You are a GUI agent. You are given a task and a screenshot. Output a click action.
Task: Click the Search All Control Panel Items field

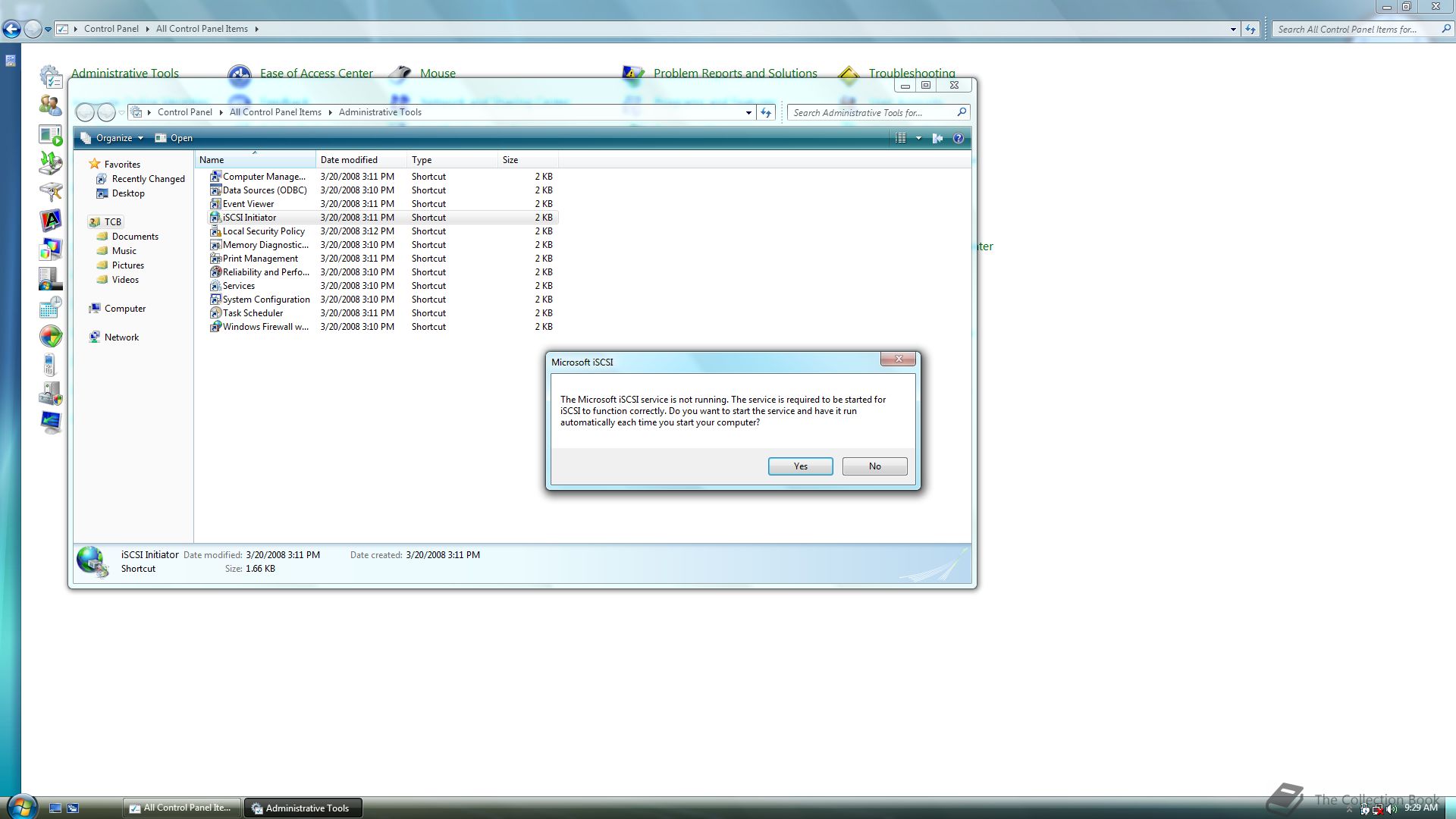[x=1363, y=29]
